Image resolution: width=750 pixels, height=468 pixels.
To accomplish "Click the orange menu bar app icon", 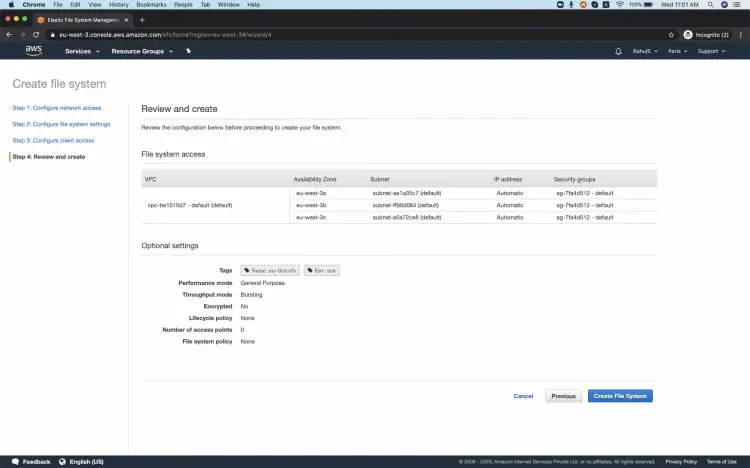I will point(583,4).
